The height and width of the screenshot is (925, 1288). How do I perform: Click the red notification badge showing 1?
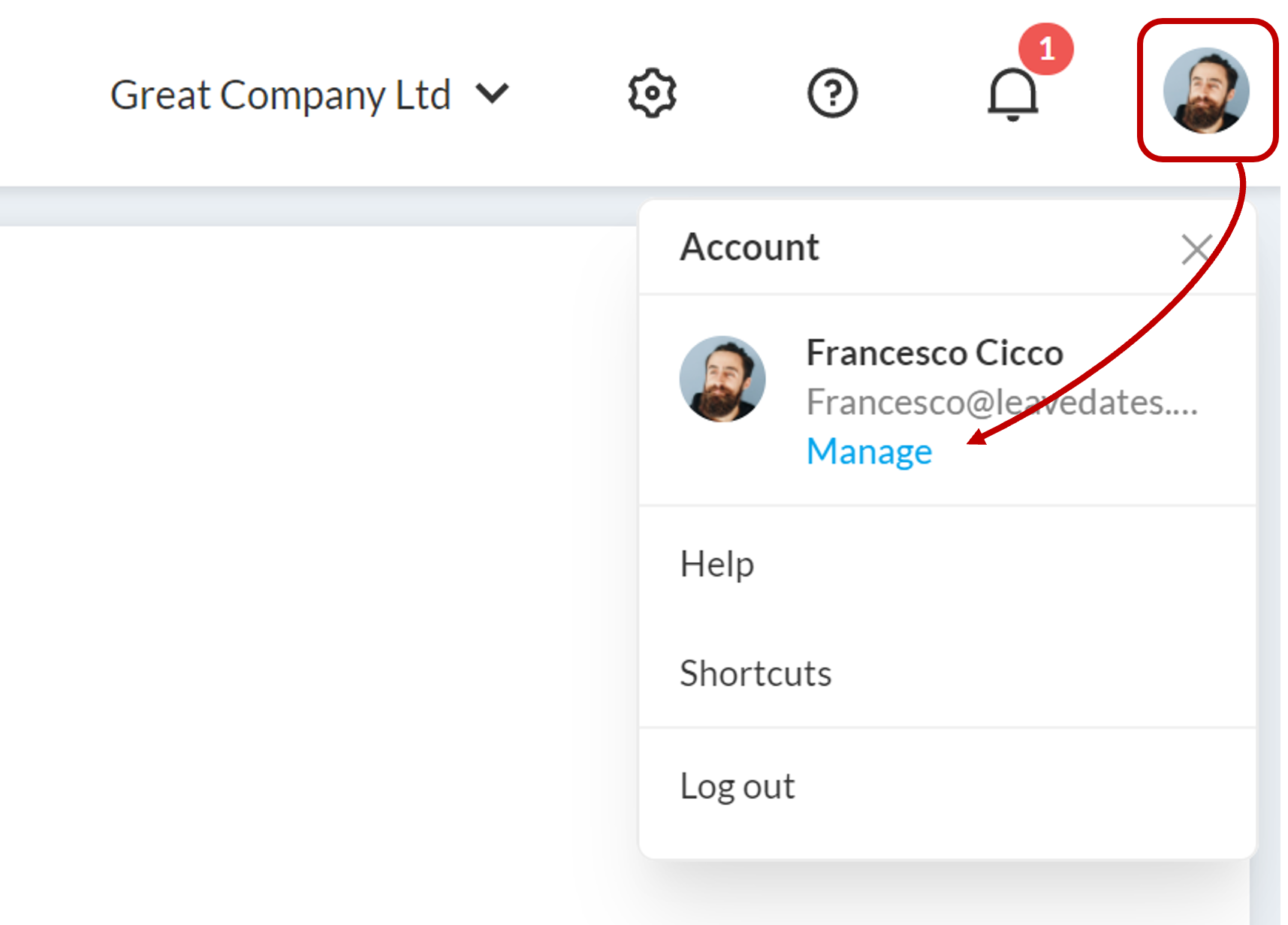pyautogui.click(x=1046, y=49)
